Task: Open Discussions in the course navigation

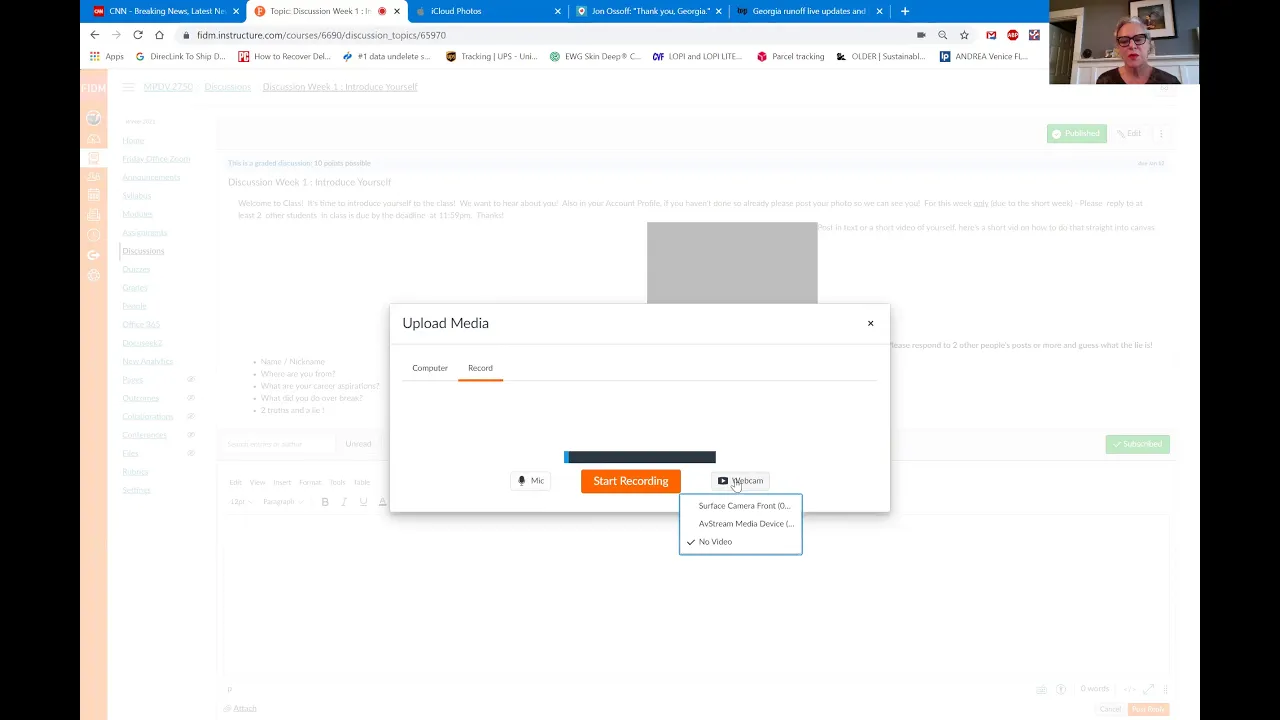Action: pyautogui.click(x=143, y=251)
